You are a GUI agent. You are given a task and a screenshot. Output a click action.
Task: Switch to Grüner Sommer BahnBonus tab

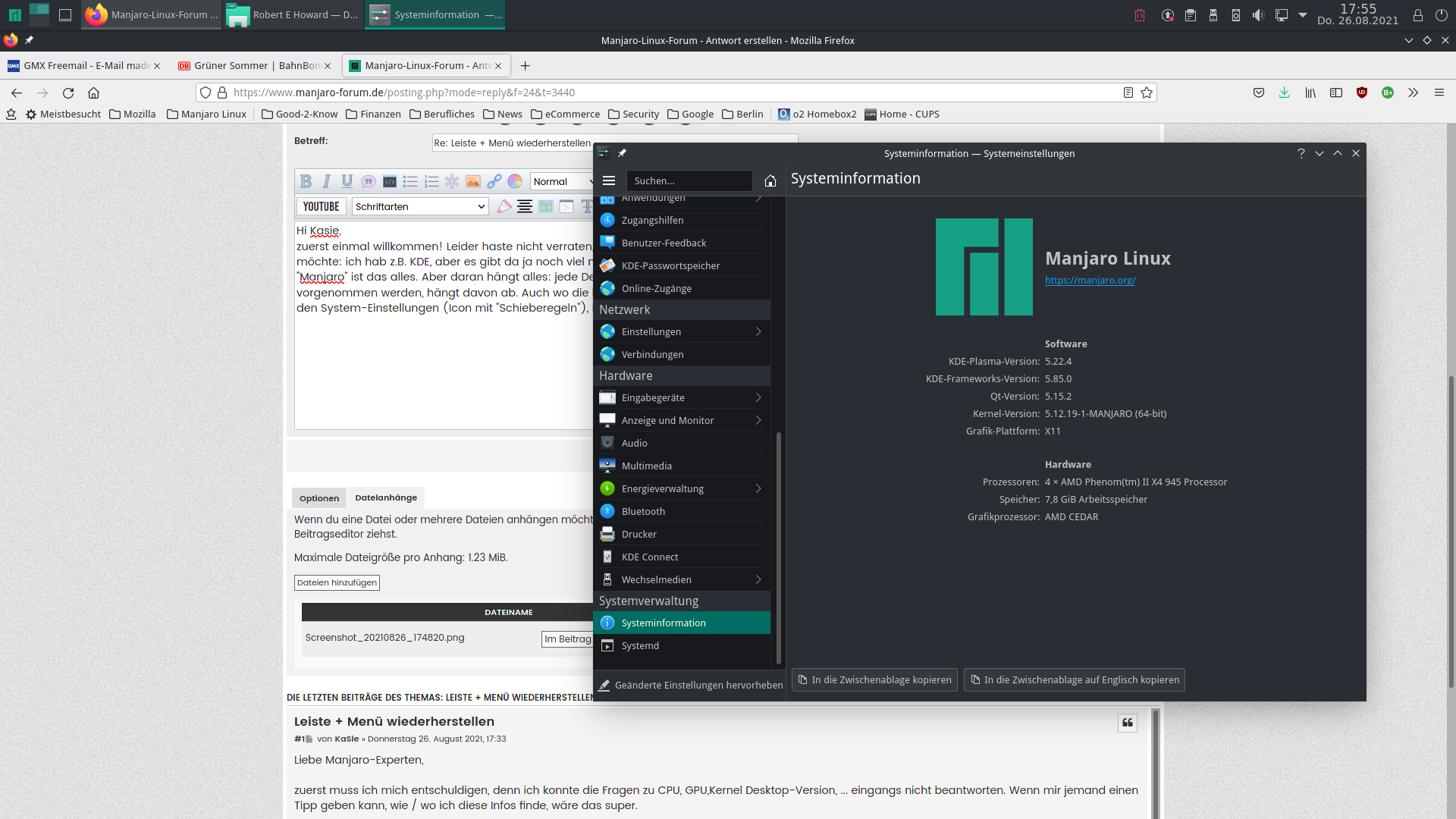(254, 66)
